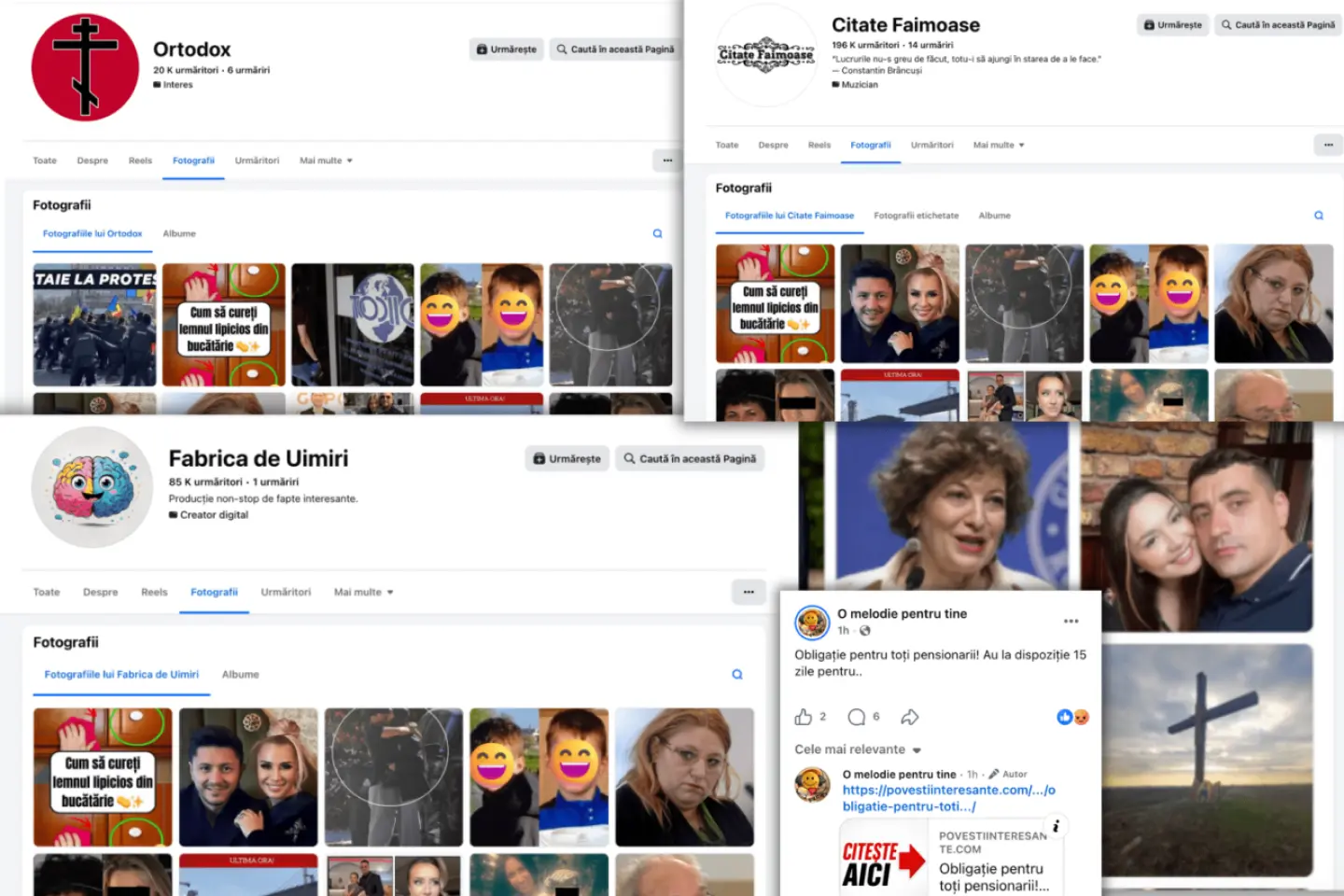Open the wood cleaning photo on Fabrica de Uimiri

click(x=103, y=777)
